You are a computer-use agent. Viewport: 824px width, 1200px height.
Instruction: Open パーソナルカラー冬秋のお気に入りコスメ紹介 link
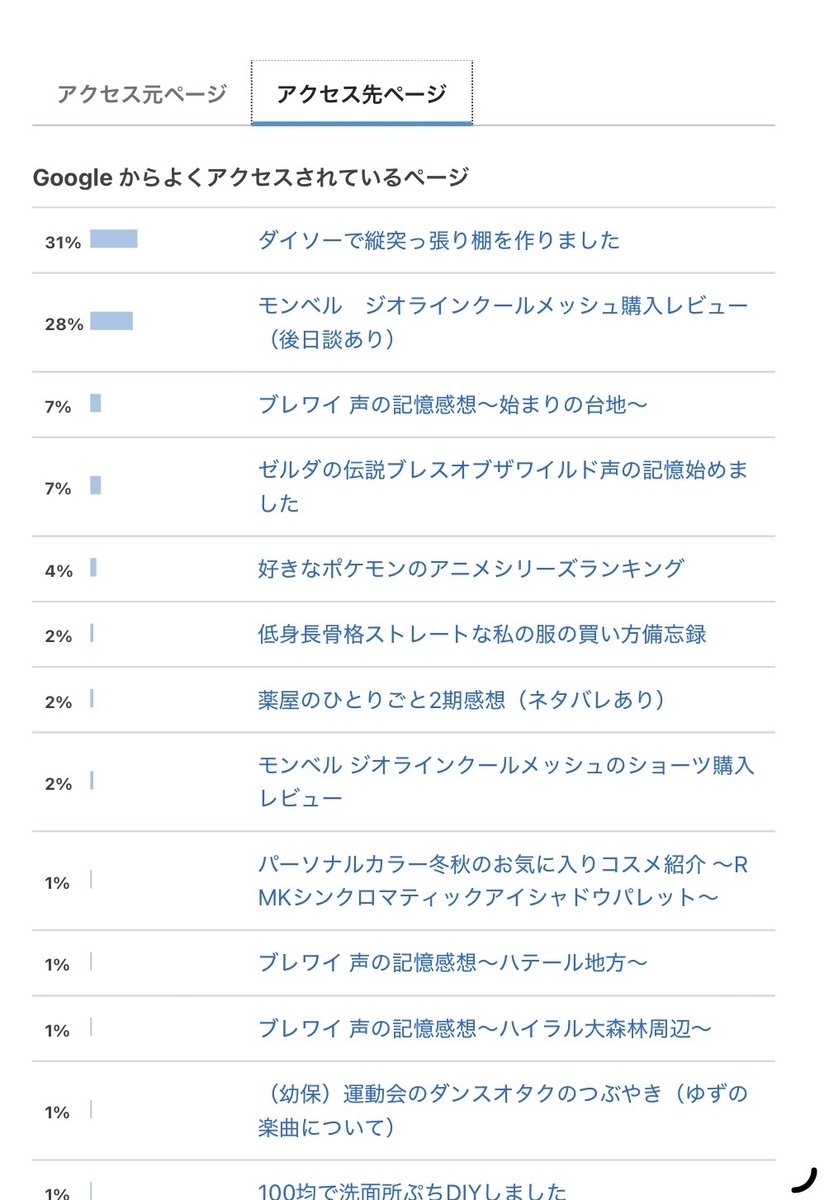[503, 881]
